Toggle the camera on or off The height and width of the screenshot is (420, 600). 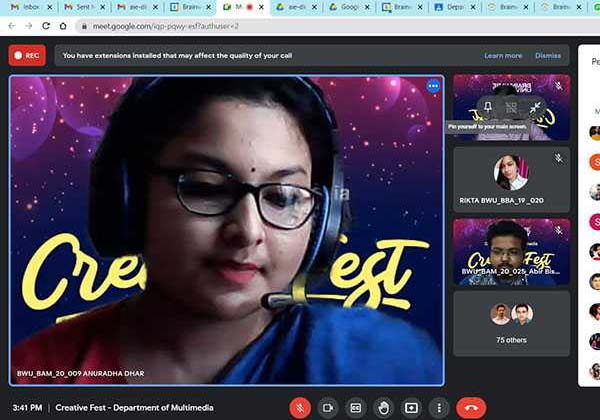point(327,408)
